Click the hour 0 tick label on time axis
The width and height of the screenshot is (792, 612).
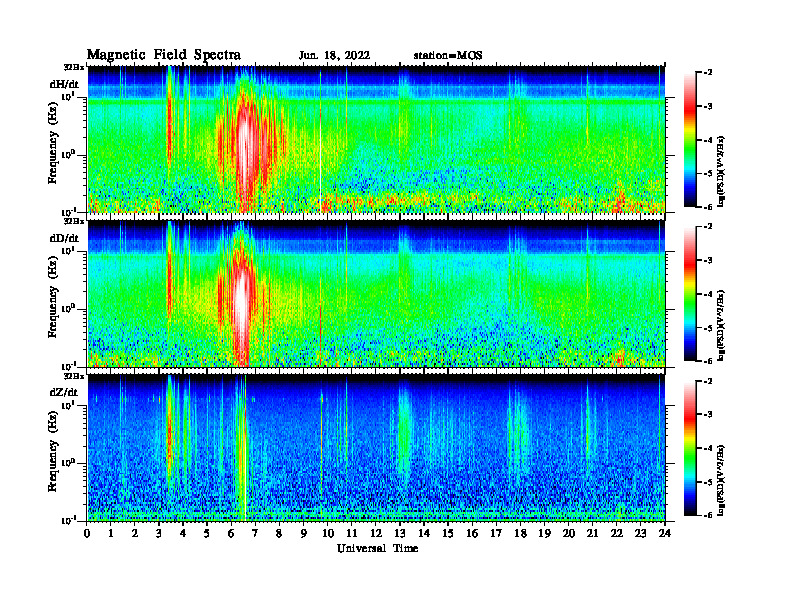[87, 534]
